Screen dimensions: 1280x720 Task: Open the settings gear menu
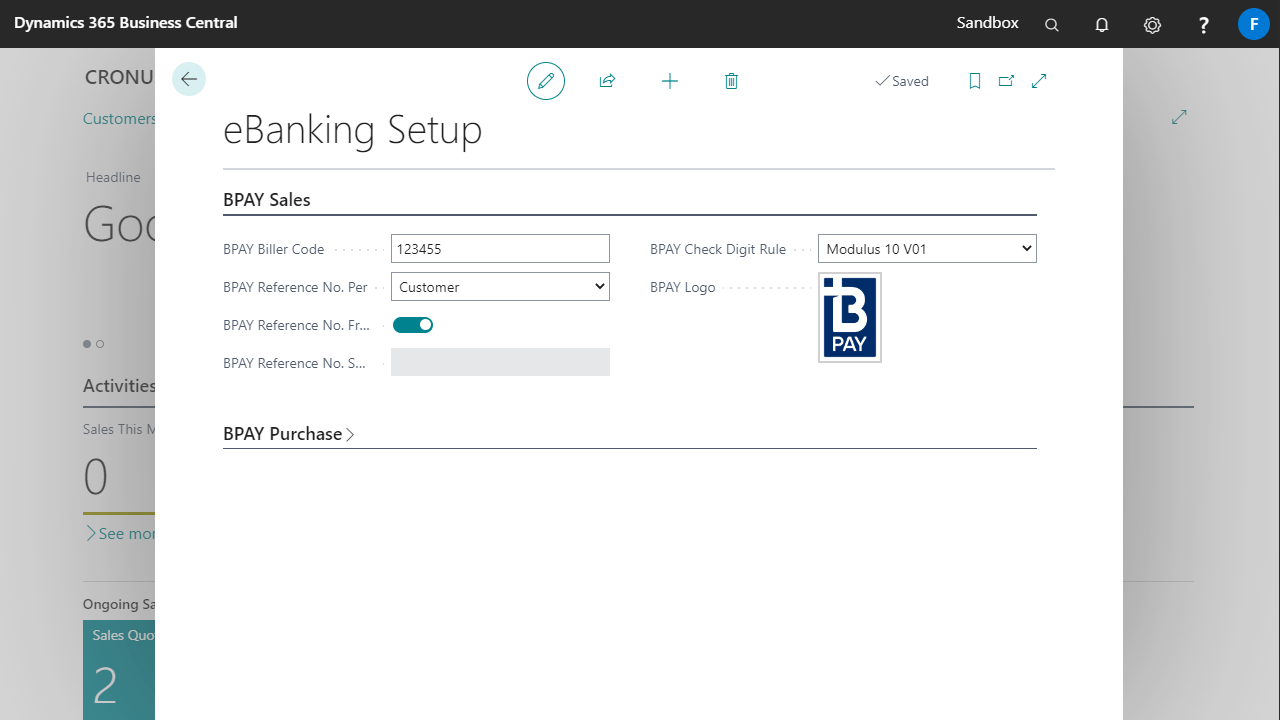[x=1153, y=25]
